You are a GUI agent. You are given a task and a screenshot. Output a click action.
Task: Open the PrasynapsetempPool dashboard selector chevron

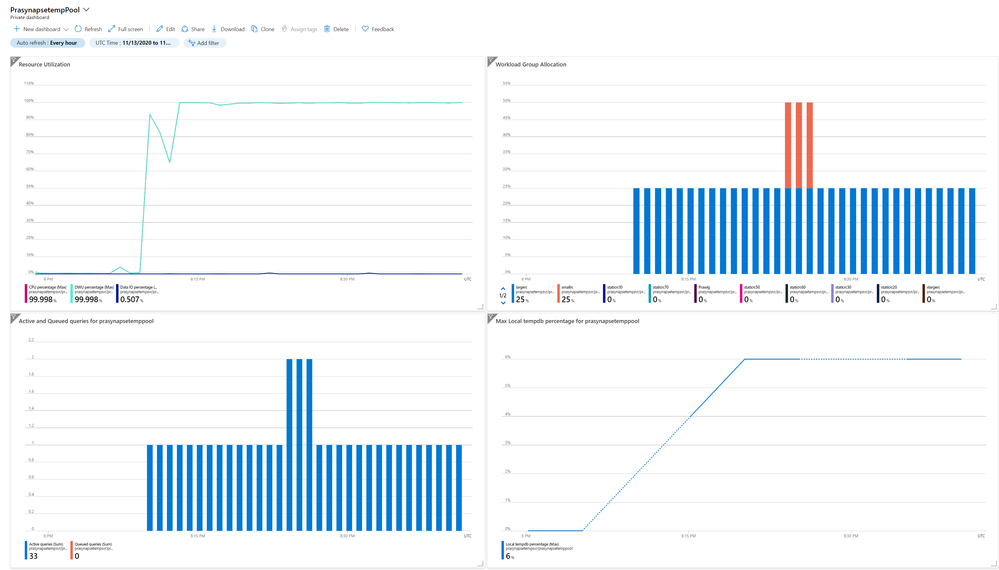tap(87, 10)
